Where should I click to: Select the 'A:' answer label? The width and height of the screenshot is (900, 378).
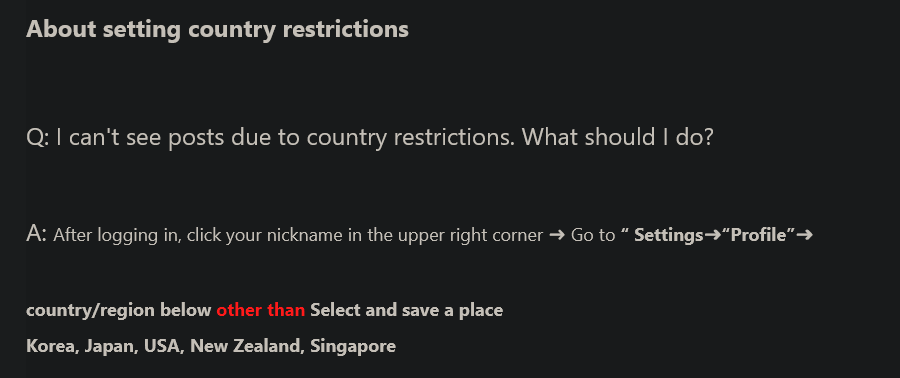37,235
